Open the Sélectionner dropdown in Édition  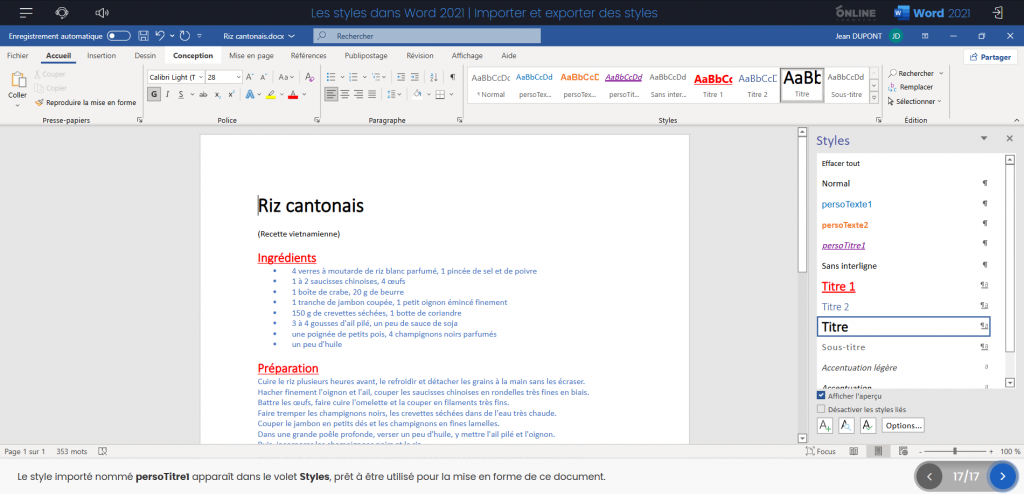(x=915, y=101)
